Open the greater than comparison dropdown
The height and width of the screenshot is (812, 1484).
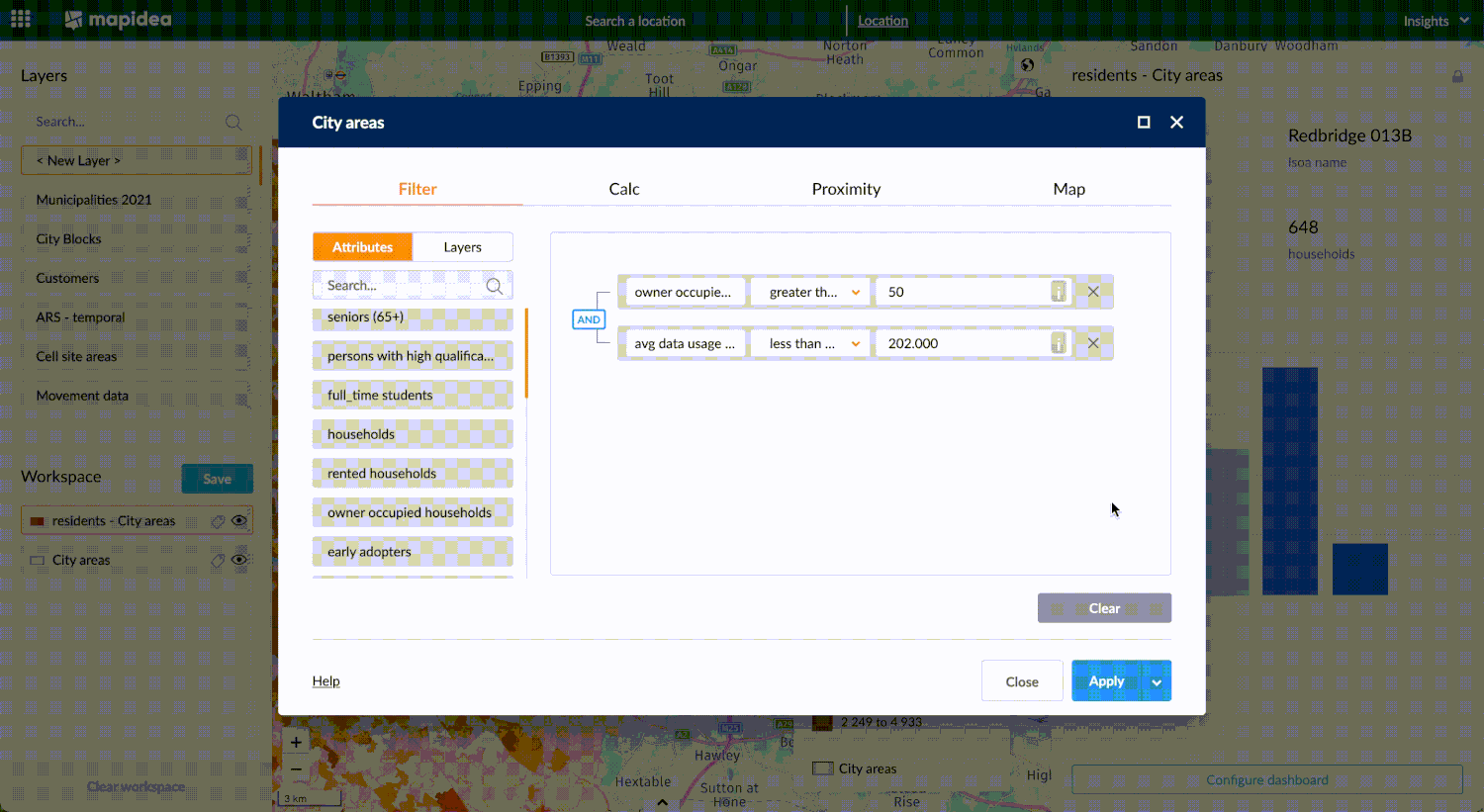click(x=809, y=291)
